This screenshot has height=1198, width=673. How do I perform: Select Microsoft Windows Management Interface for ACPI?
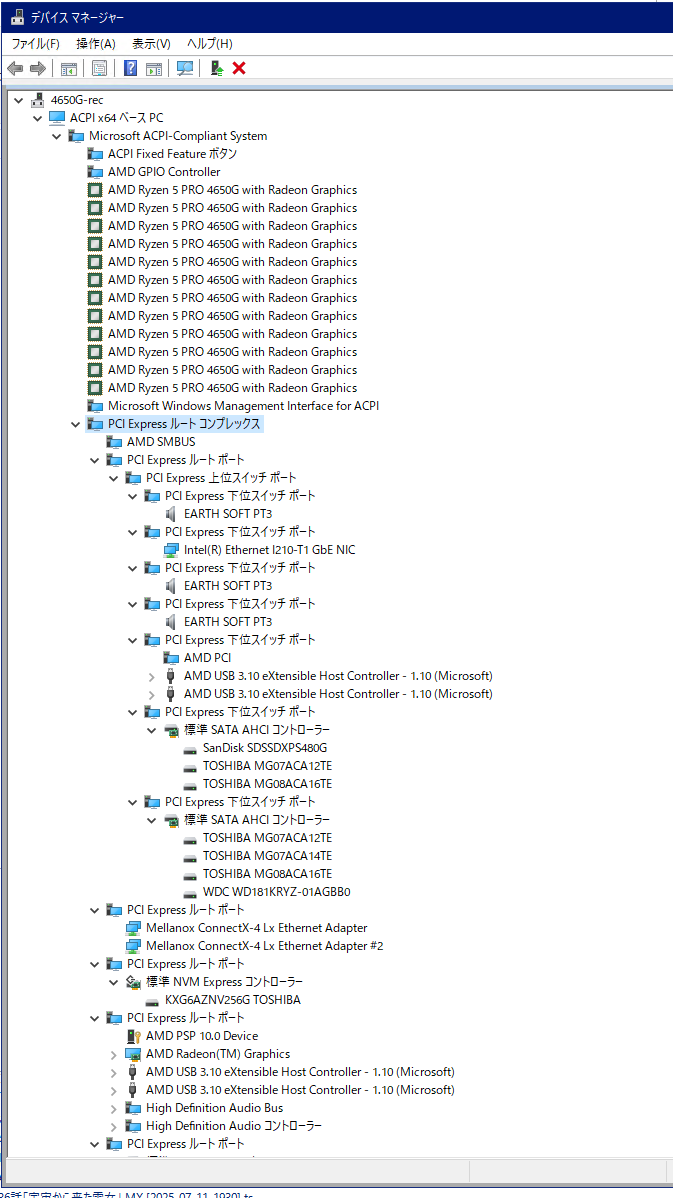click(243, 406)
